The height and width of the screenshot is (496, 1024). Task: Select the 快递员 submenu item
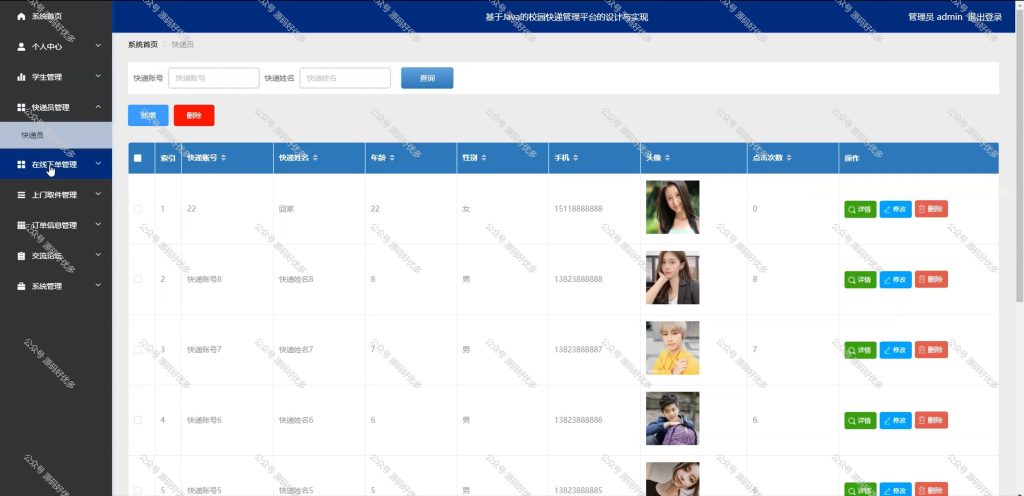56,135
